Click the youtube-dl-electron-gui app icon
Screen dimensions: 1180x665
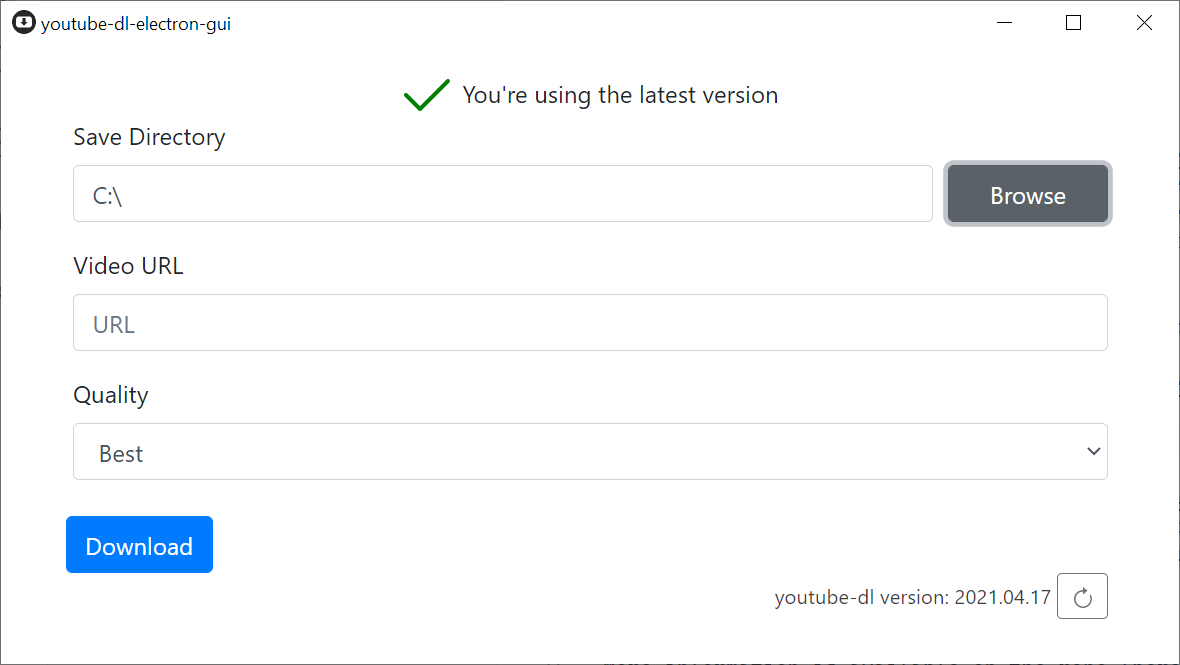click(x=23, y=21)
